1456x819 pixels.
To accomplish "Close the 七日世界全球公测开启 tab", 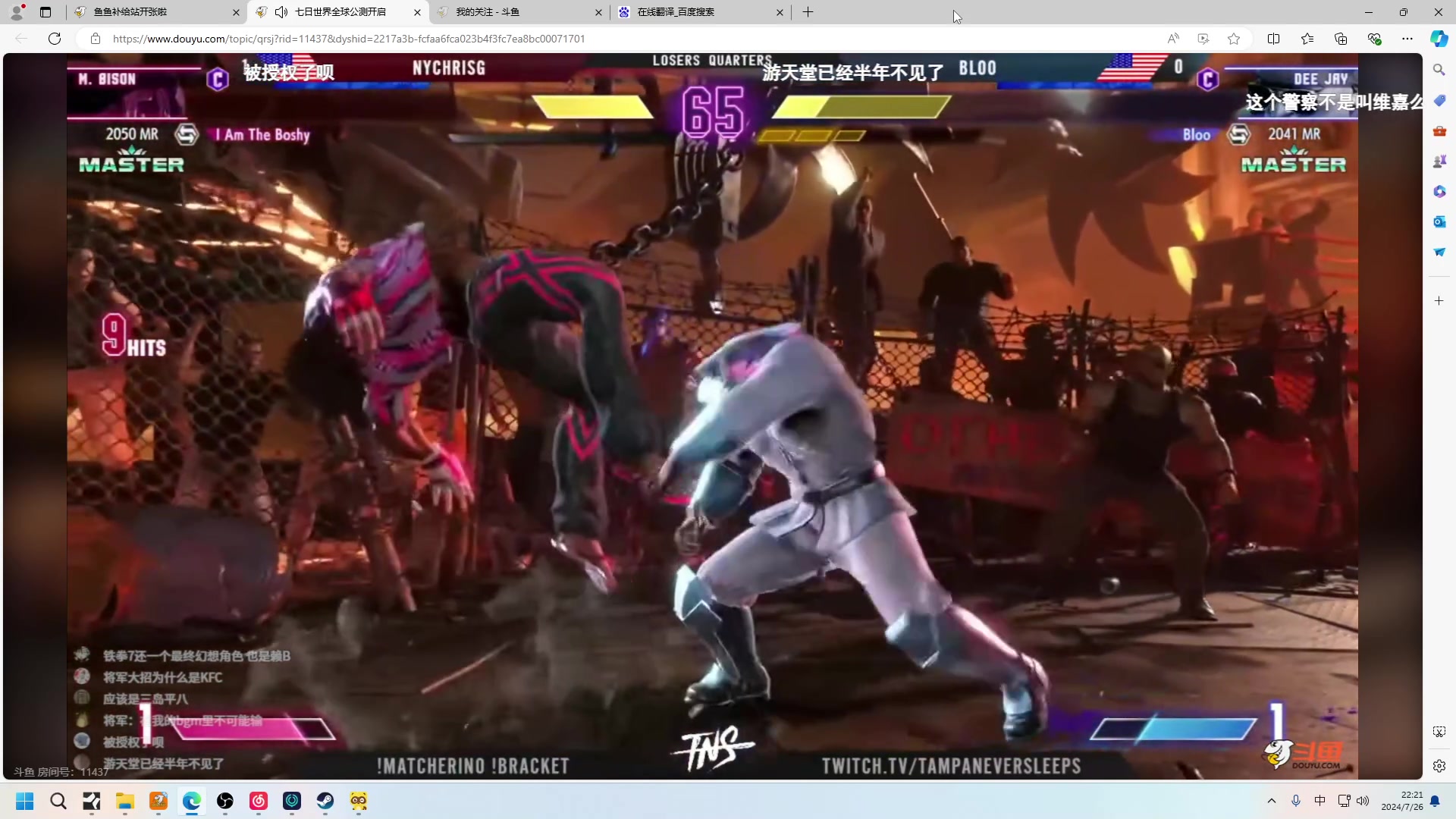I will pyautogui.click(x=417, y=12).
